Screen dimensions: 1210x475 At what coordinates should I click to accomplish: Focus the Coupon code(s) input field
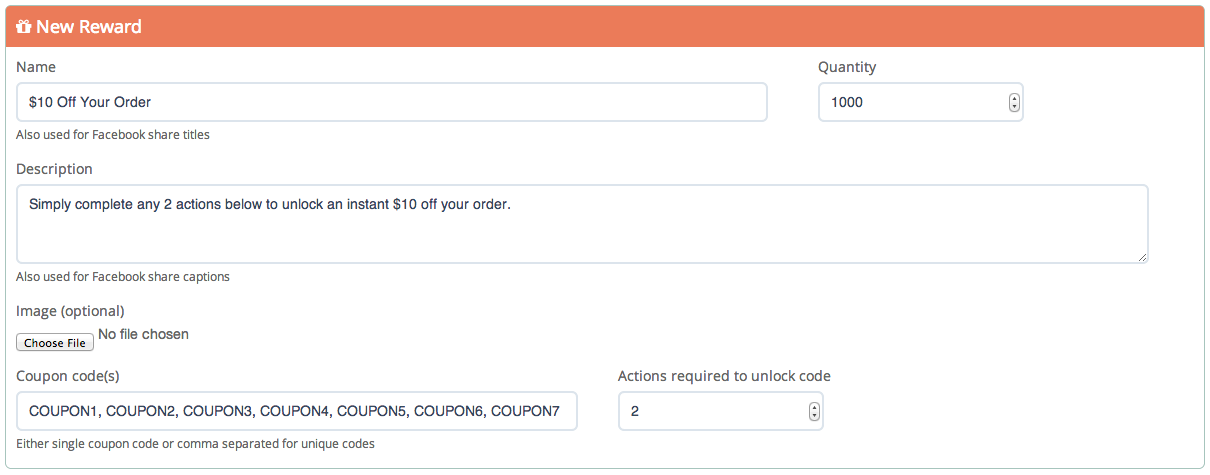[297, 411]
